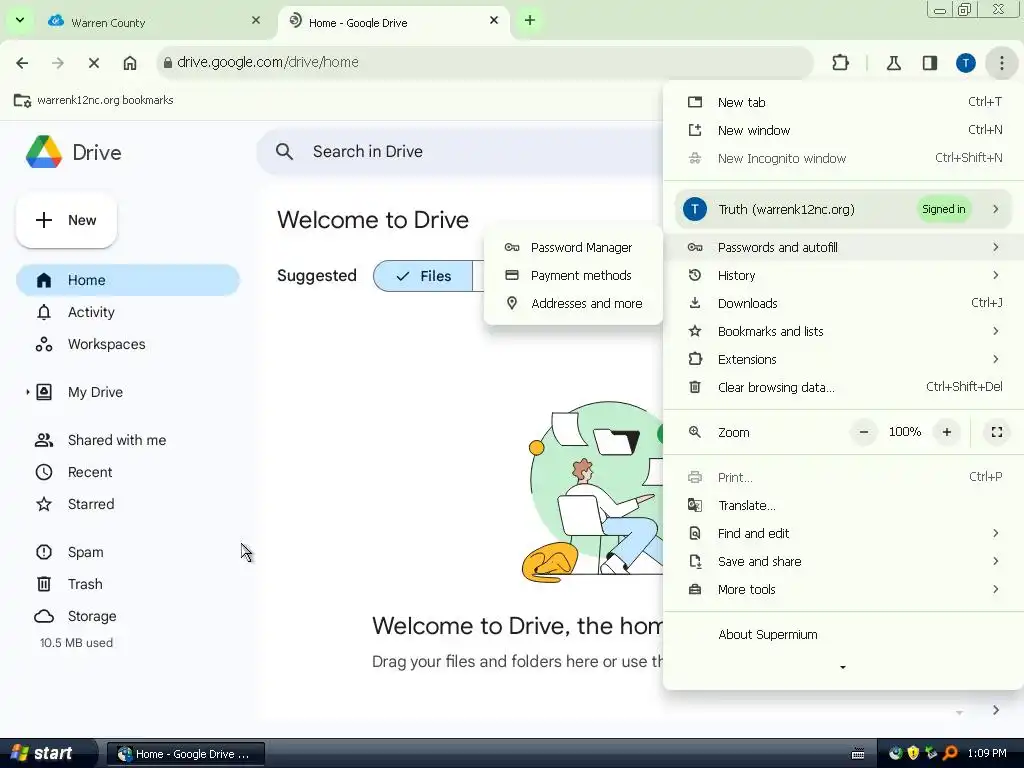
Task: Open Workspaces in sidebar
Action: (x=128, y=344)
